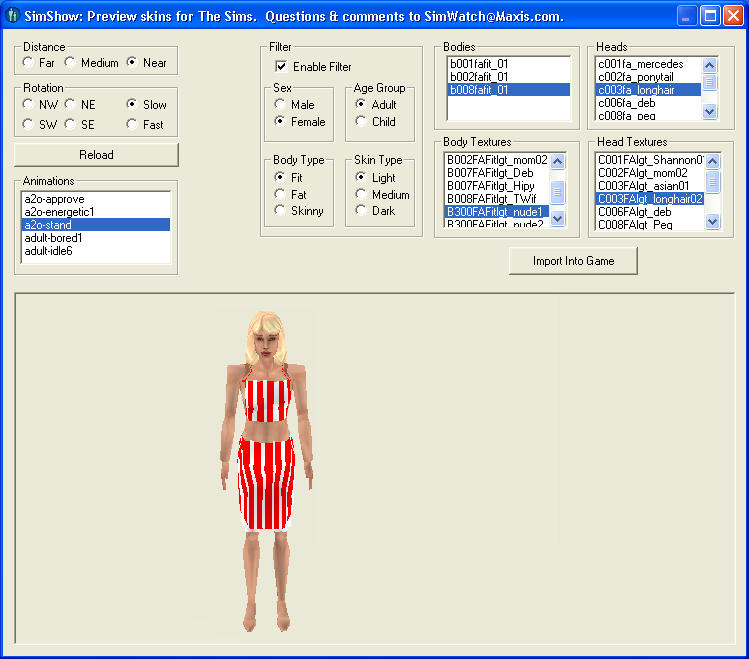Select body texture B002FAFitlgt_mom02
The width and height of the screenshot is (749, 659).
tap(497, 160)
